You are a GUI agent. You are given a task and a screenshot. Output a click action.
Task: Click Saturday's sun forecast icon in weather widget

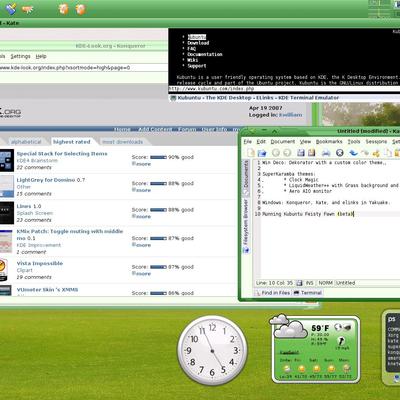tap(316, 369)
